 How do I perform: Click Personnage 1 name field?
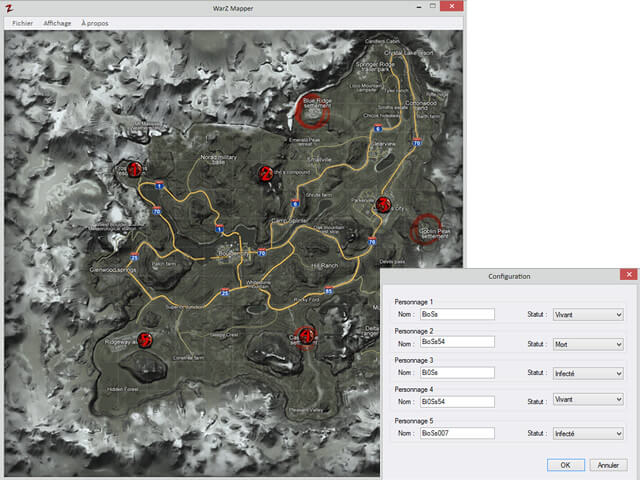457,314
